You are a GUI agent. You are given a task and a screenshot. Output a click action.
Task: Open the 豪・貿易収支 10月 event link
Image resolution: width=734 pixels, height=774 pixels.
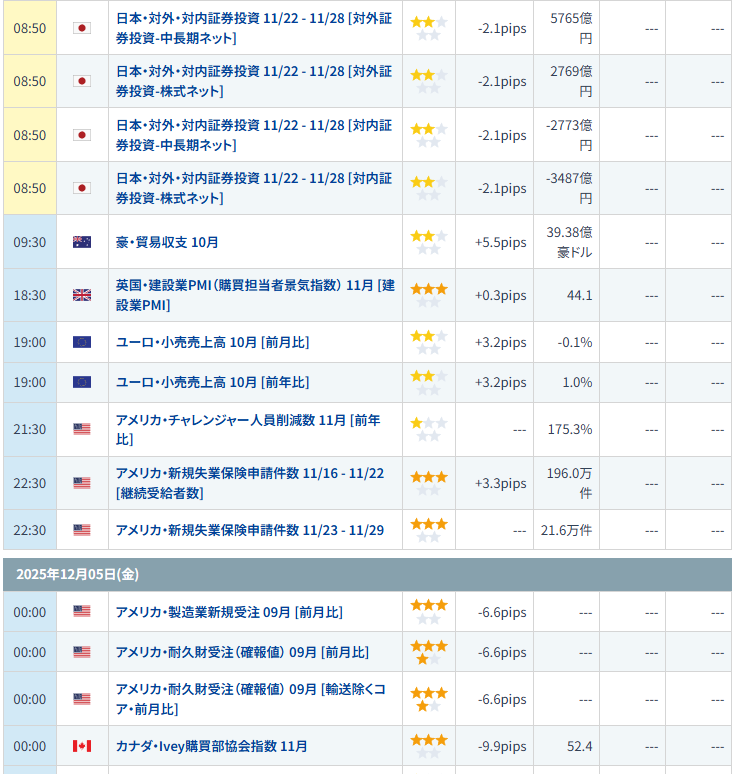(167, 242)
